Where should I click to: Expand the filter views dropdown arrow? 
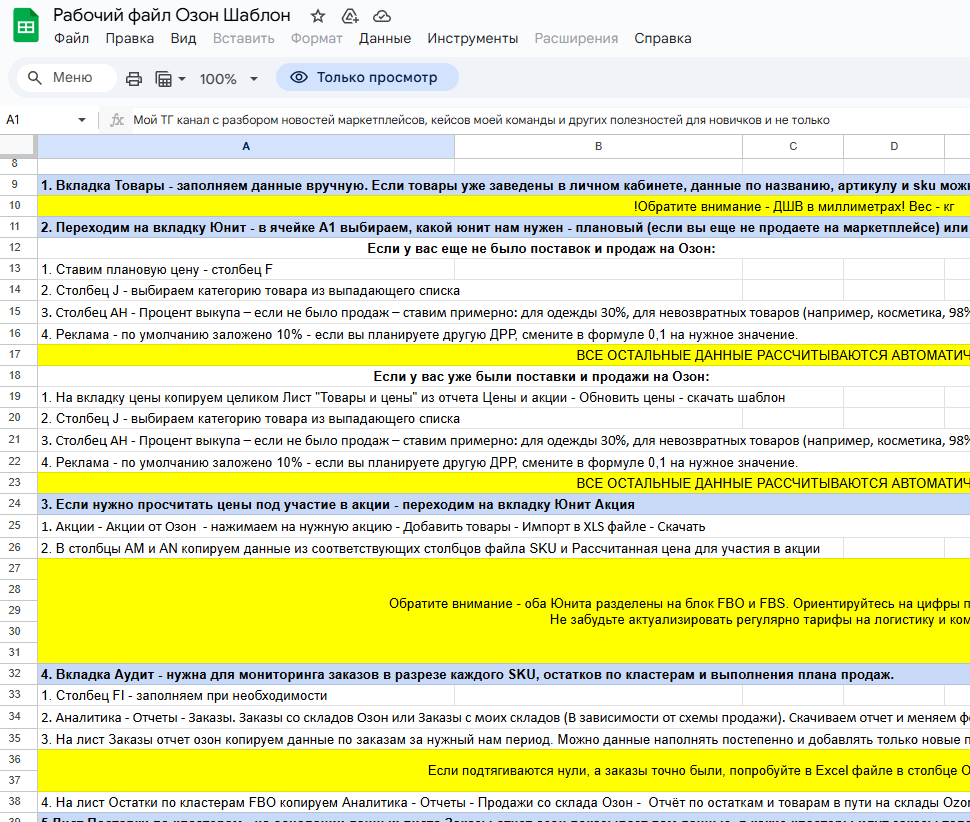182,79
